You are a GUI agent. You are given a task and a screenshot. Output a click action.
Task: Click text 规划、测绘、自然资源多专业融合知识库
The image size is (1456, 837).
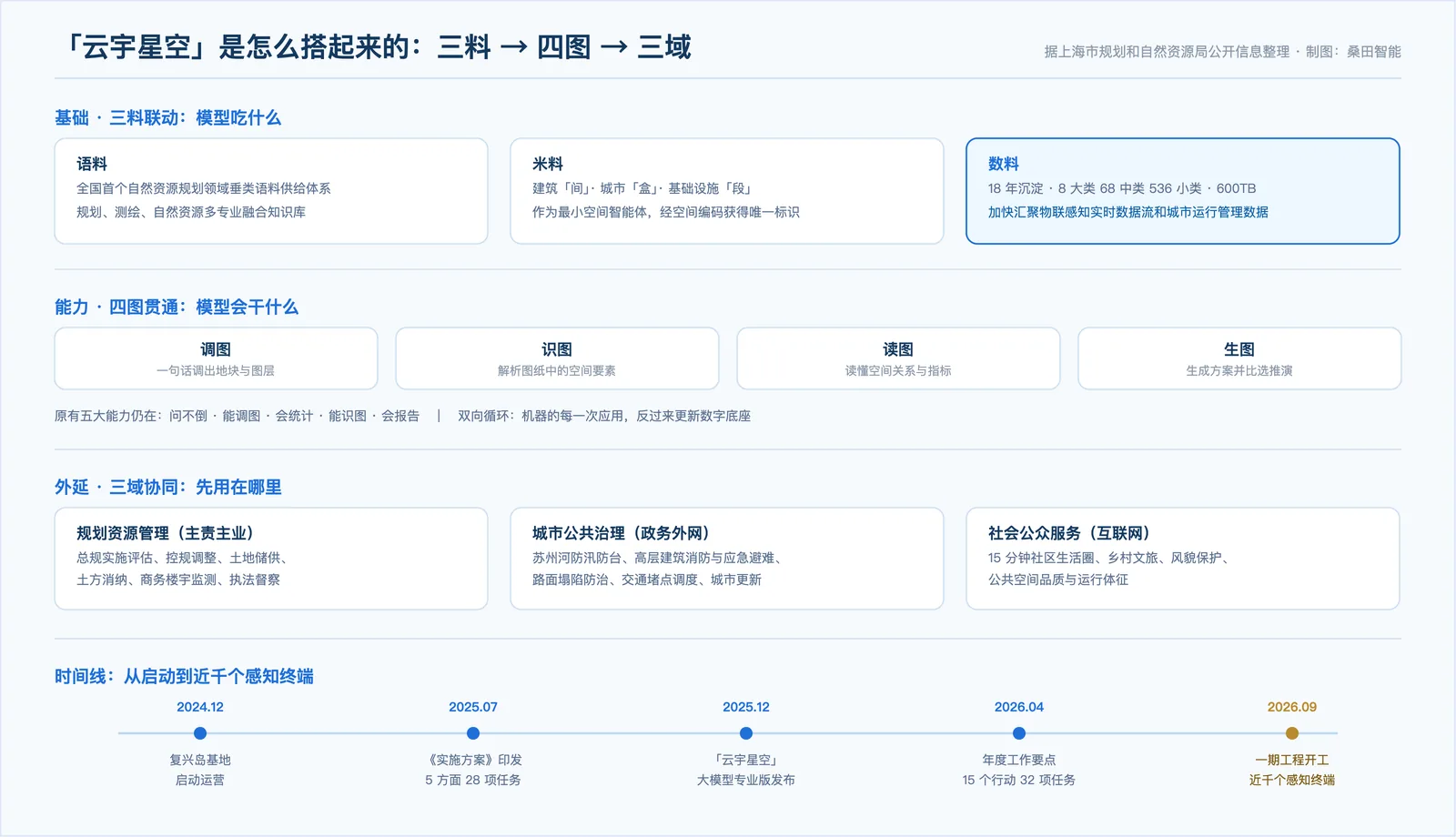[191, 212]
